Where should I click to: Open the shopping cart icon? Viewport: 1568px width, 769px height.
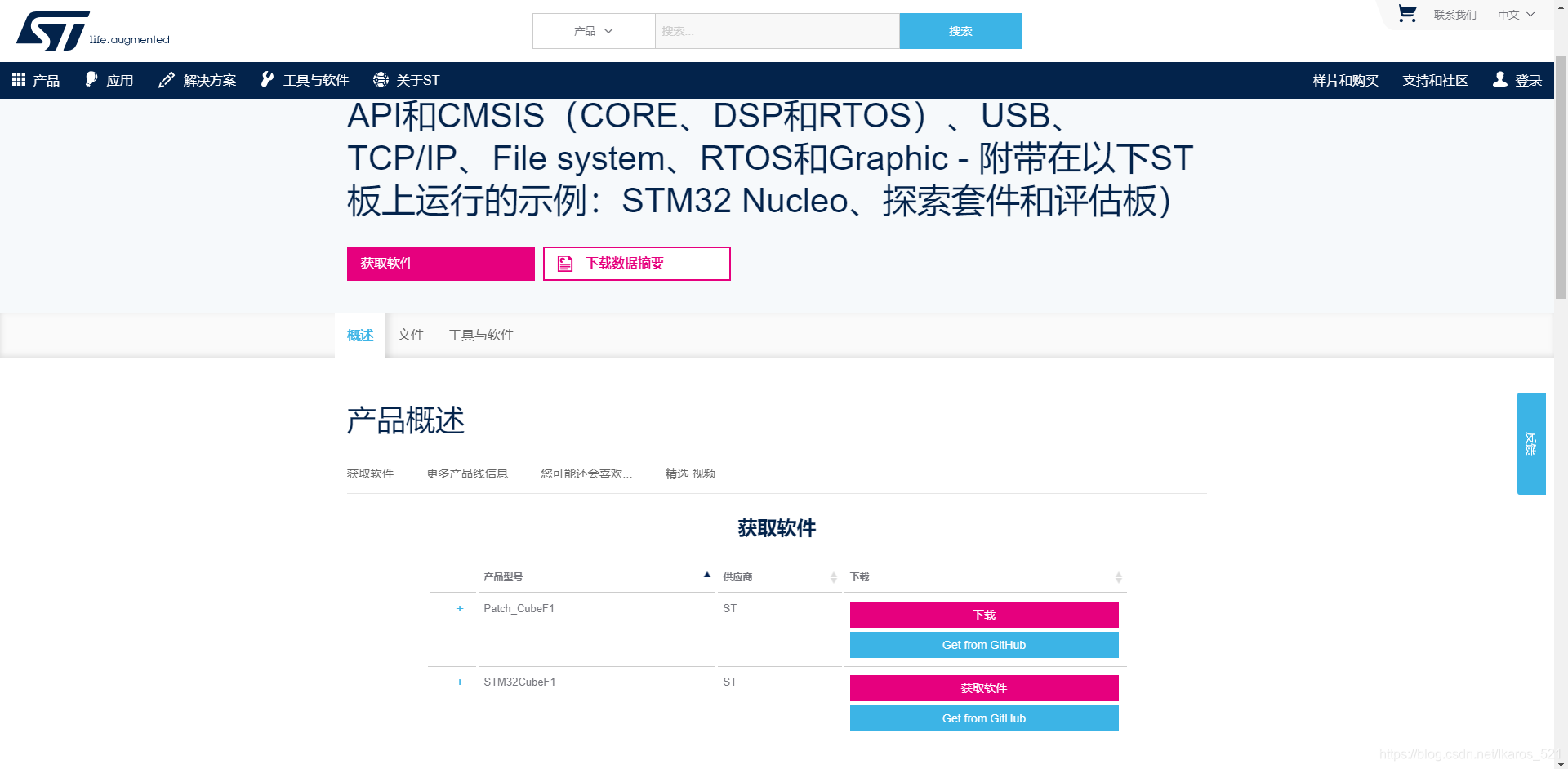pyautogui.click(x=1407, y=14)
